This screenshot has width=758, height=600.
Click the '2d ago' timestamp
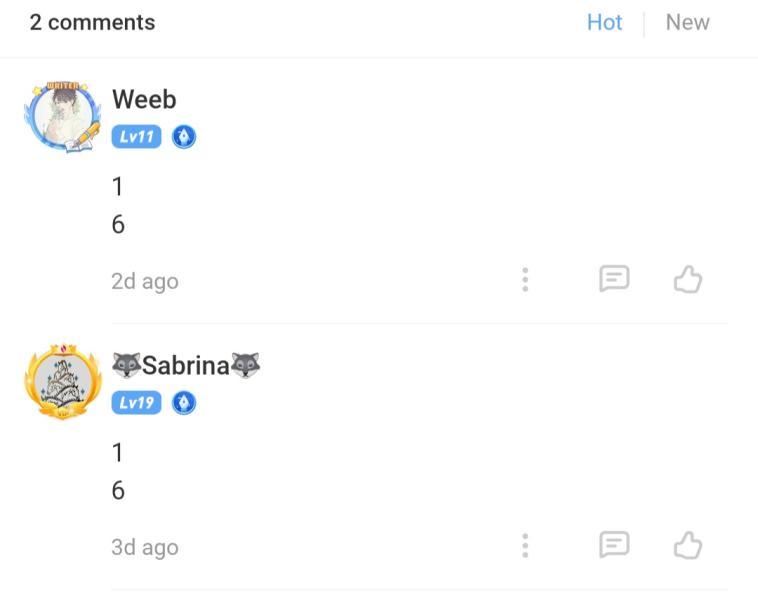145,281
